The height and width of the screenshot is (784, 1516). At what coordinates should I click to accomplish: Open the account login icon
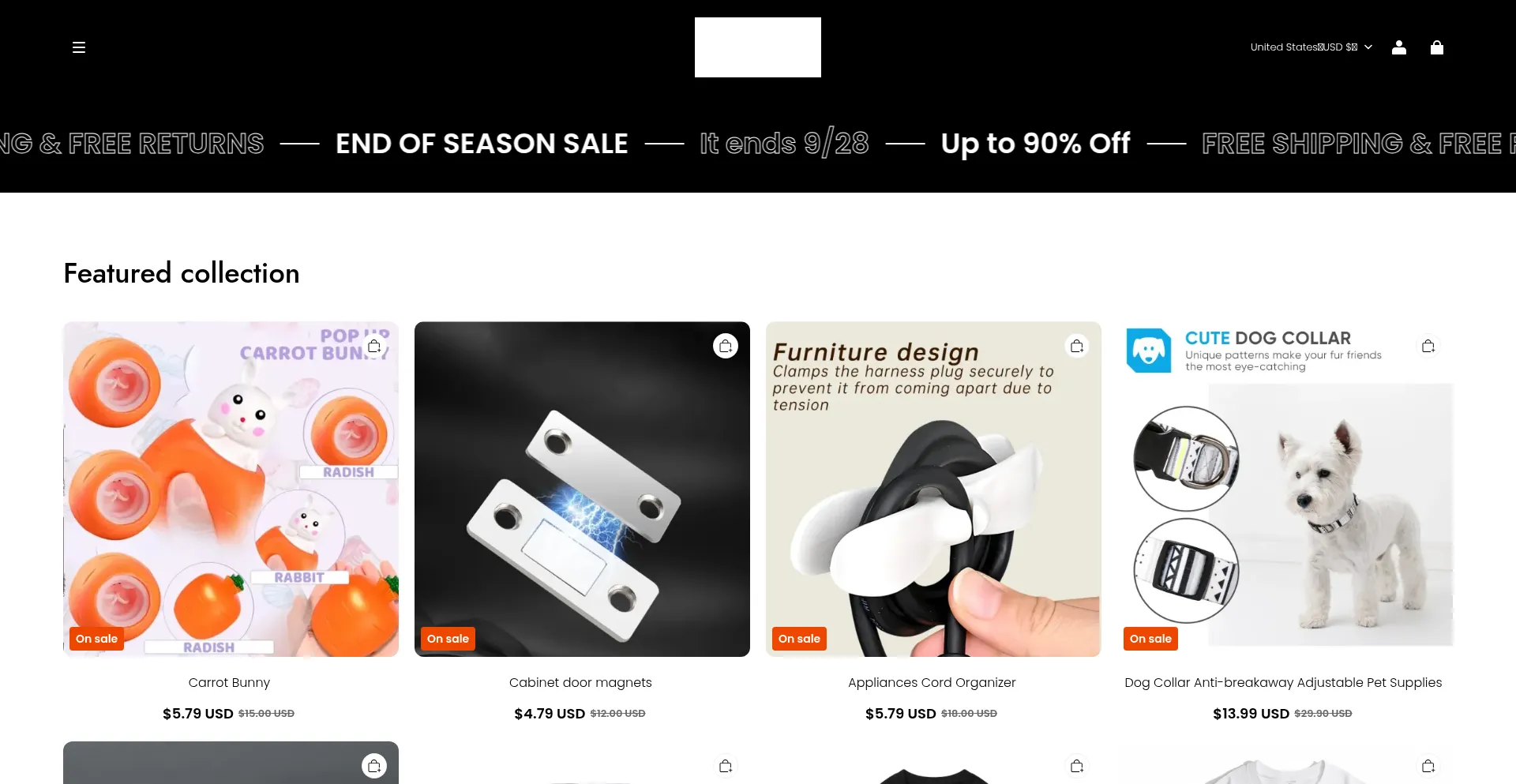pyautogui.click(x=1399, y=47)
